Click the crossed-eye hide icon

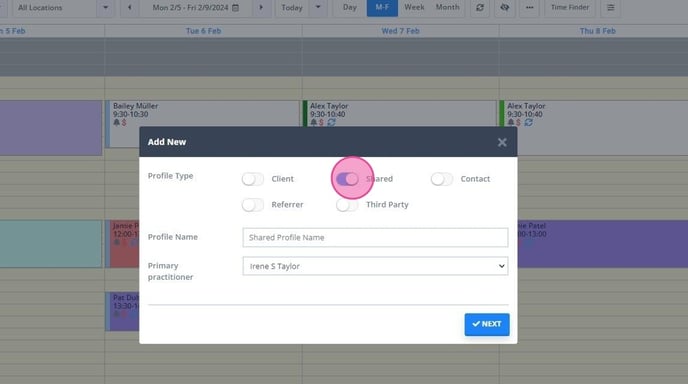(x=505, y=7)
